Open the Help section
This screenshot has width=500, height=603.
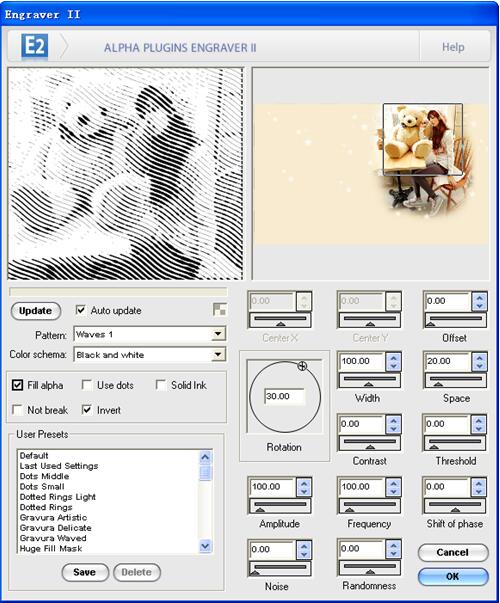coord(453,47)
